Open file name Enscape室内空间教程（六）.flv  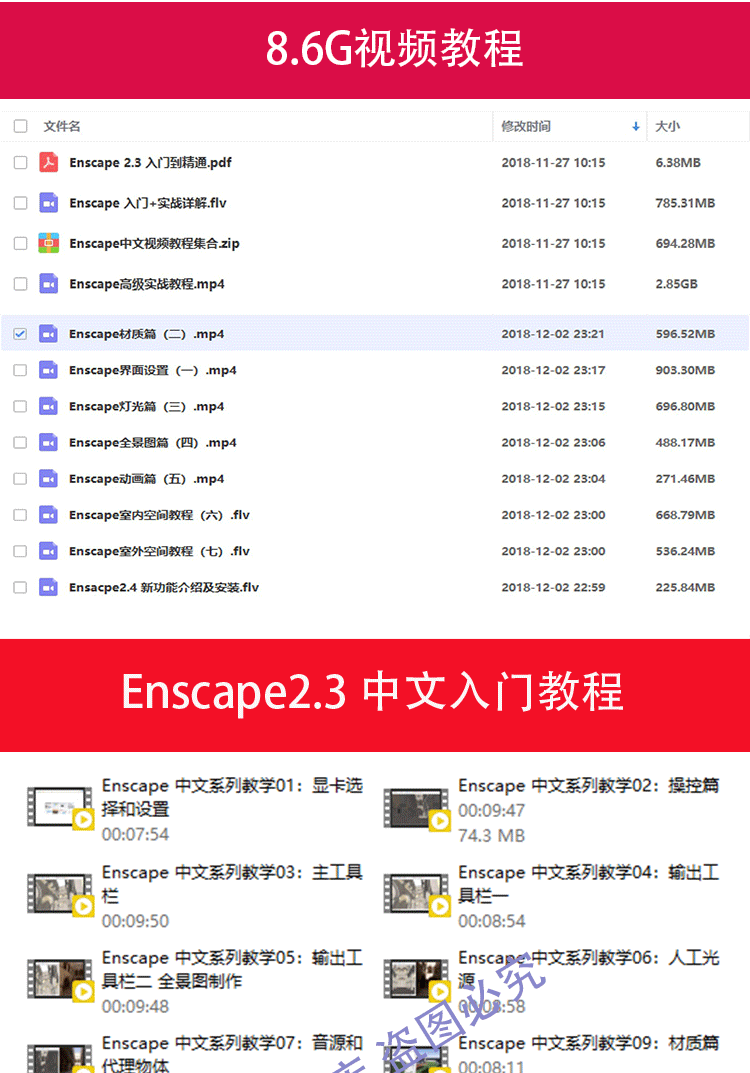[159, 515]
